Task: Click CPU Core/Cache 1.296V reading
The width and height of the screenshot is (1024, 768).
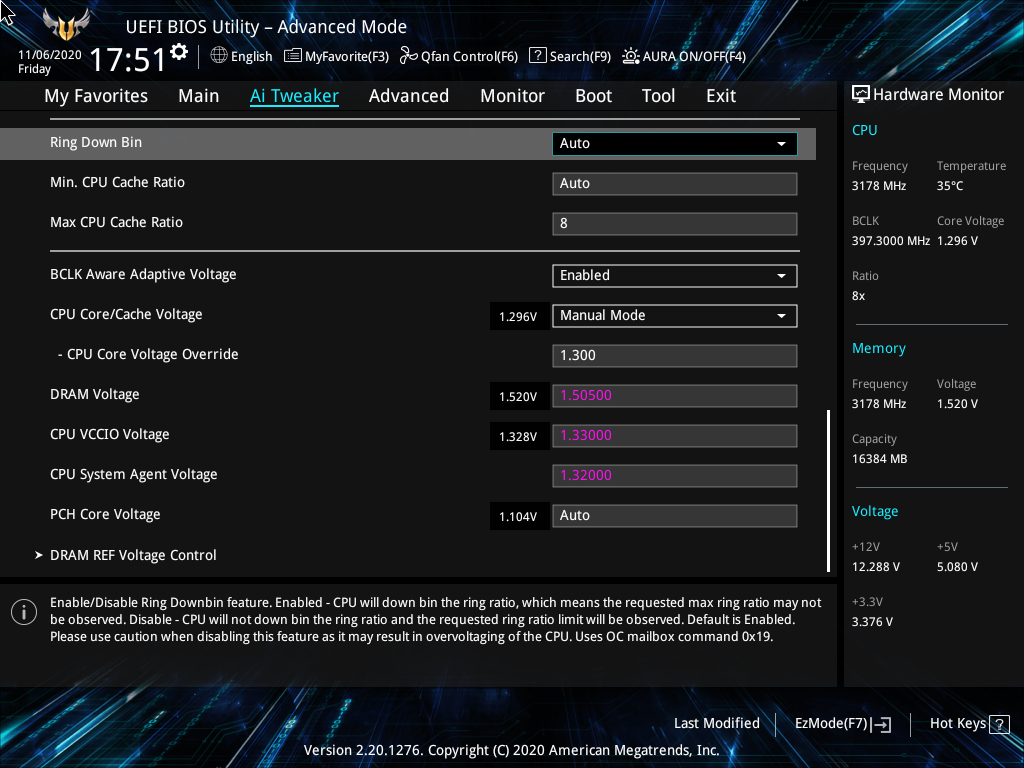Action: coord(518,317)
